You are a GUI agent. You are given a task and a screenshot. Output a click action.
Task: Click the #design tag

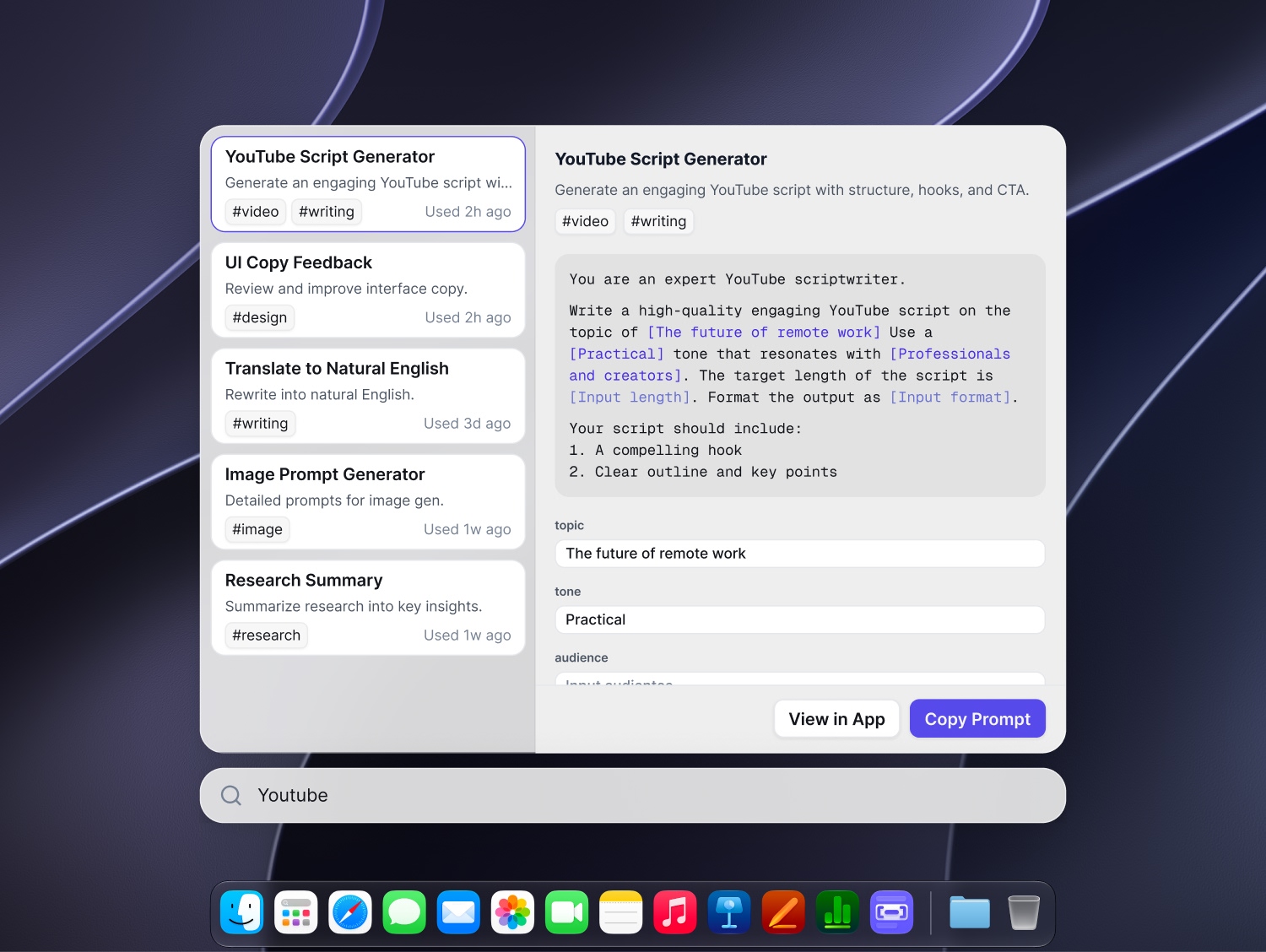tap(260, 317)
